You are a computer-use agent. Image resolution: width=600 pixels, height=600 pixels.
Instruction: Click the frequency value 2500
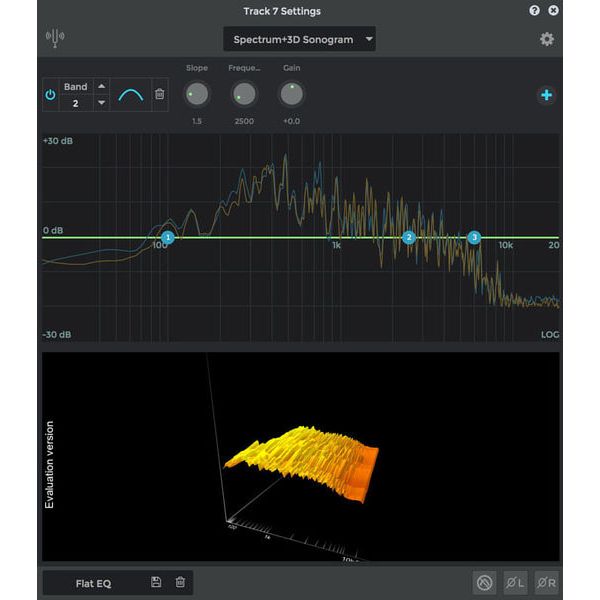(244, 121)
